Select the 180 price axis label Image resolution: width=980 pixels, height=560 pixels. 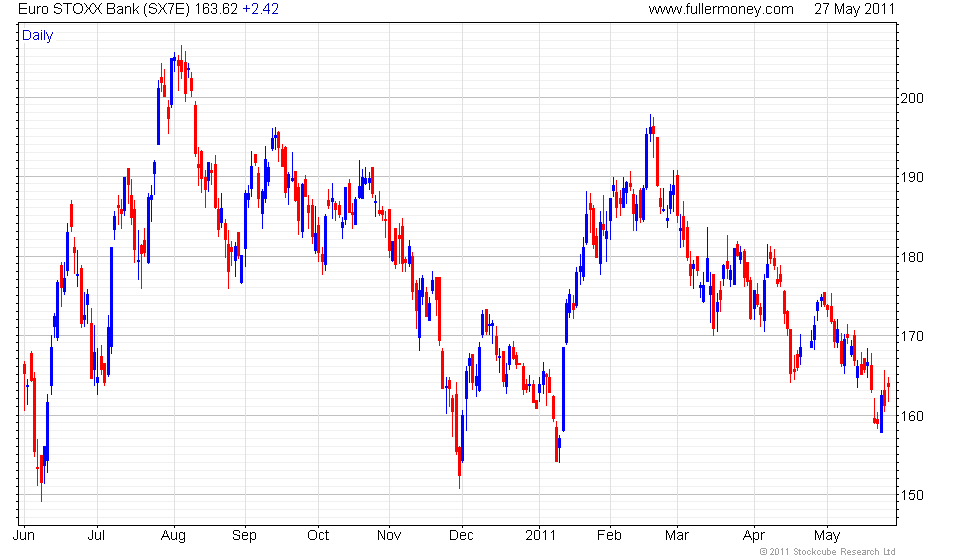pyautogui.click(x=911, y=257)
